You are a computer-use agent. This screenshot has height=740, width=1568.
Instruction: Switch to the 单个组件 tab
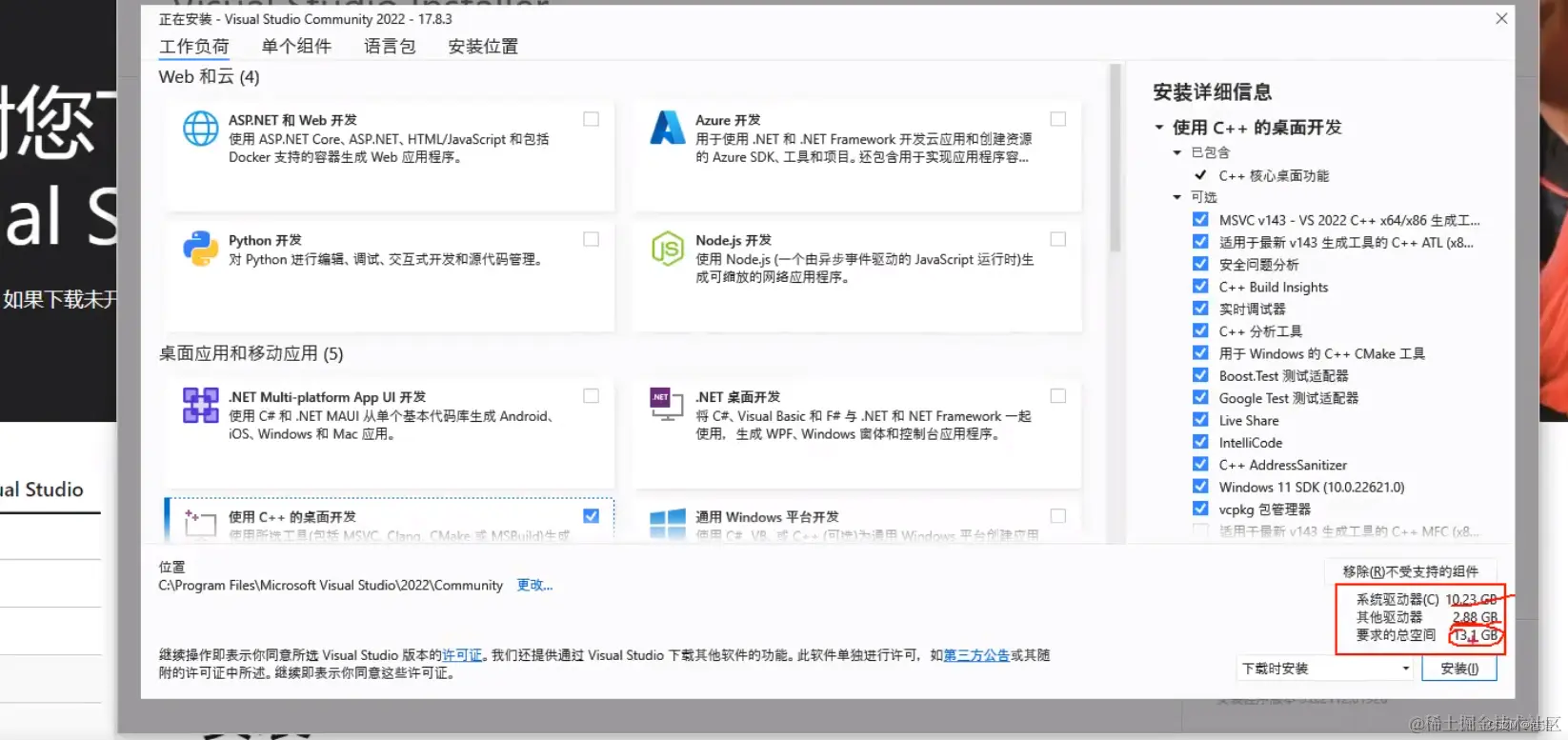[x=296, y=47]
